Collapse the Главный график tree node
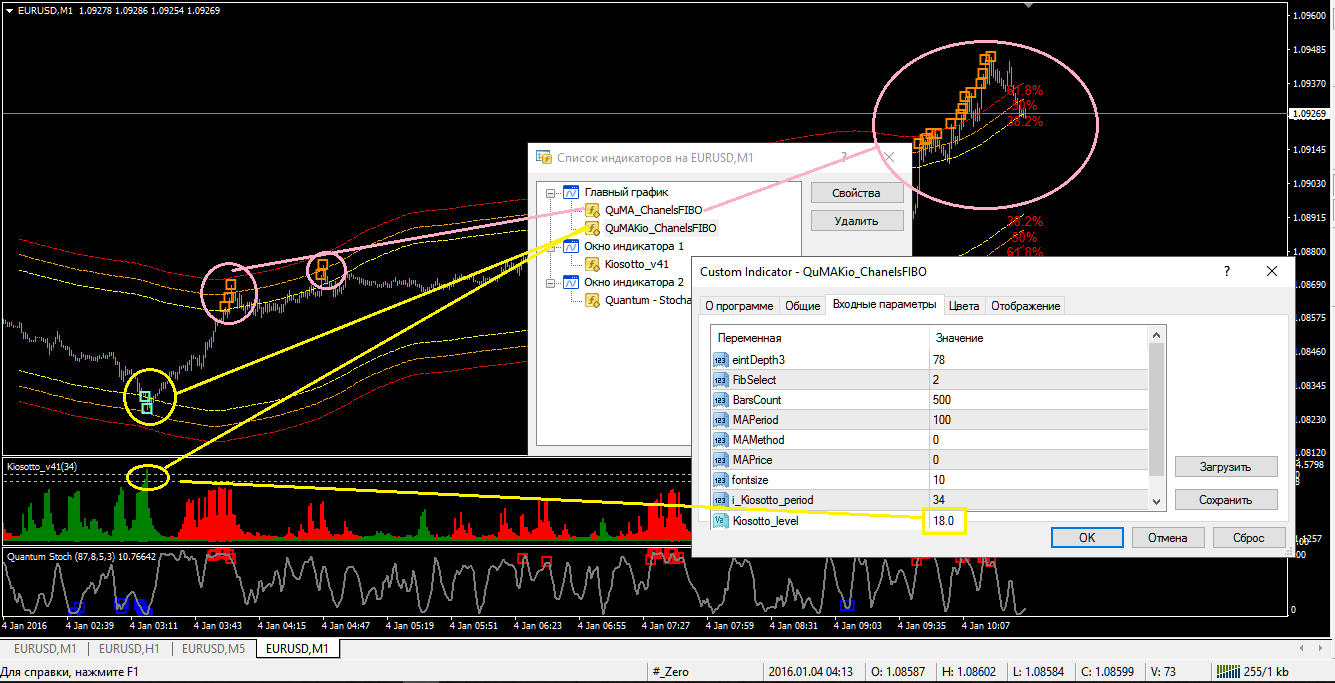The height and width of the screenshot is (683, 1335). click(x=550, y=192)
